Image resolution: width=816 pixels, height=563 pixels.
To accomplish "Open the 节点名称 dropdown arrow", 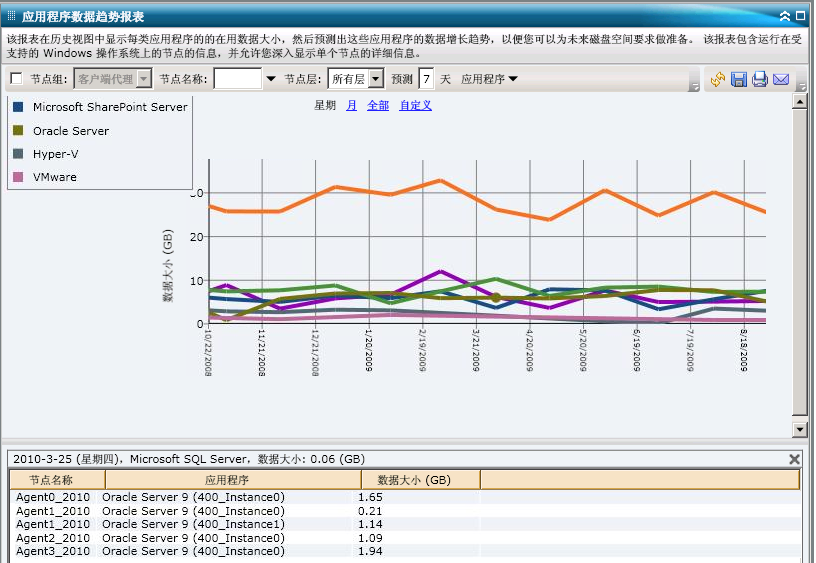I will tap(270, 79).
